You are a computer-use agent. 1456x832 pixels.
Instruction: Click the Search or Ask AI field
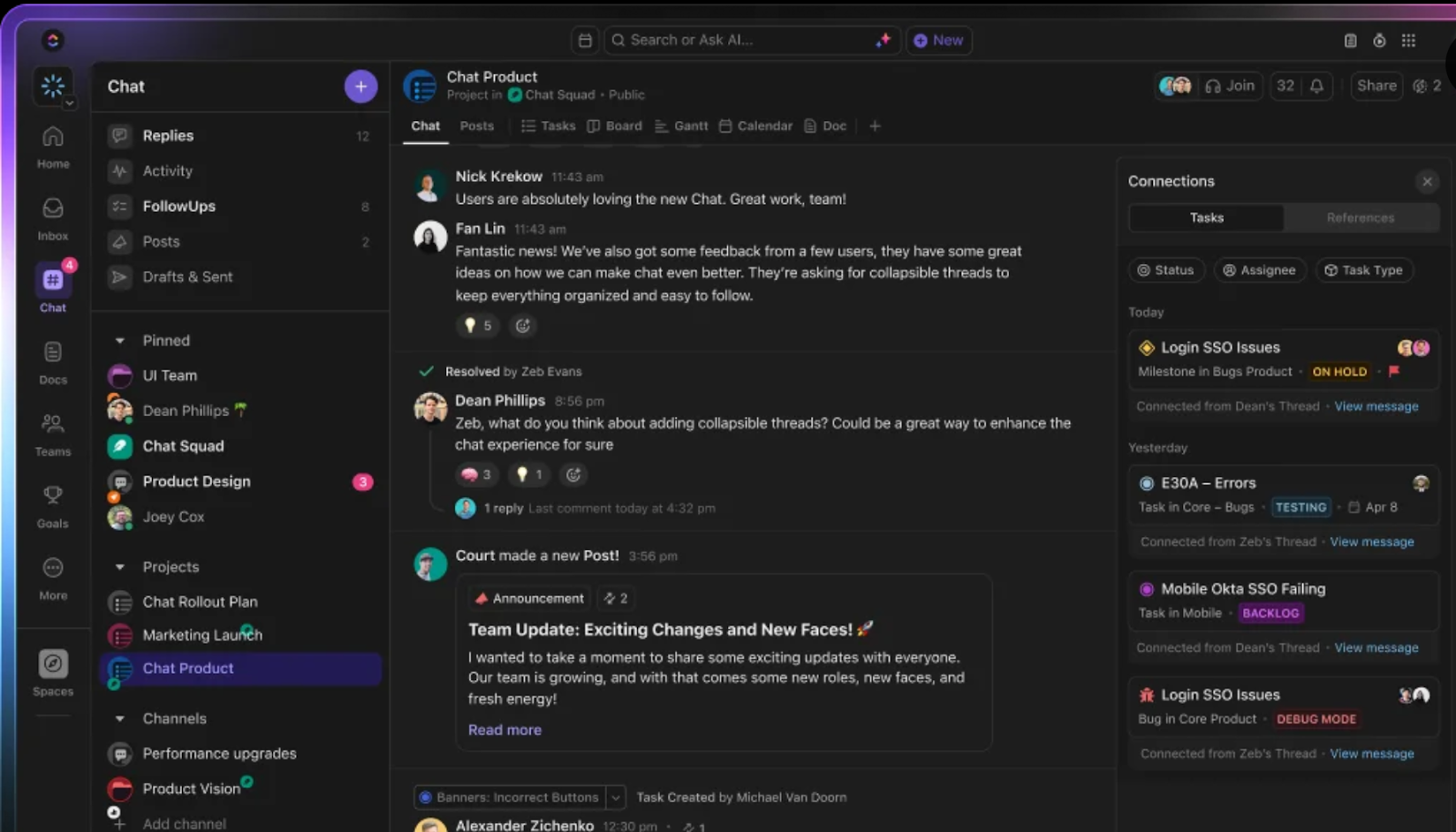746,40
